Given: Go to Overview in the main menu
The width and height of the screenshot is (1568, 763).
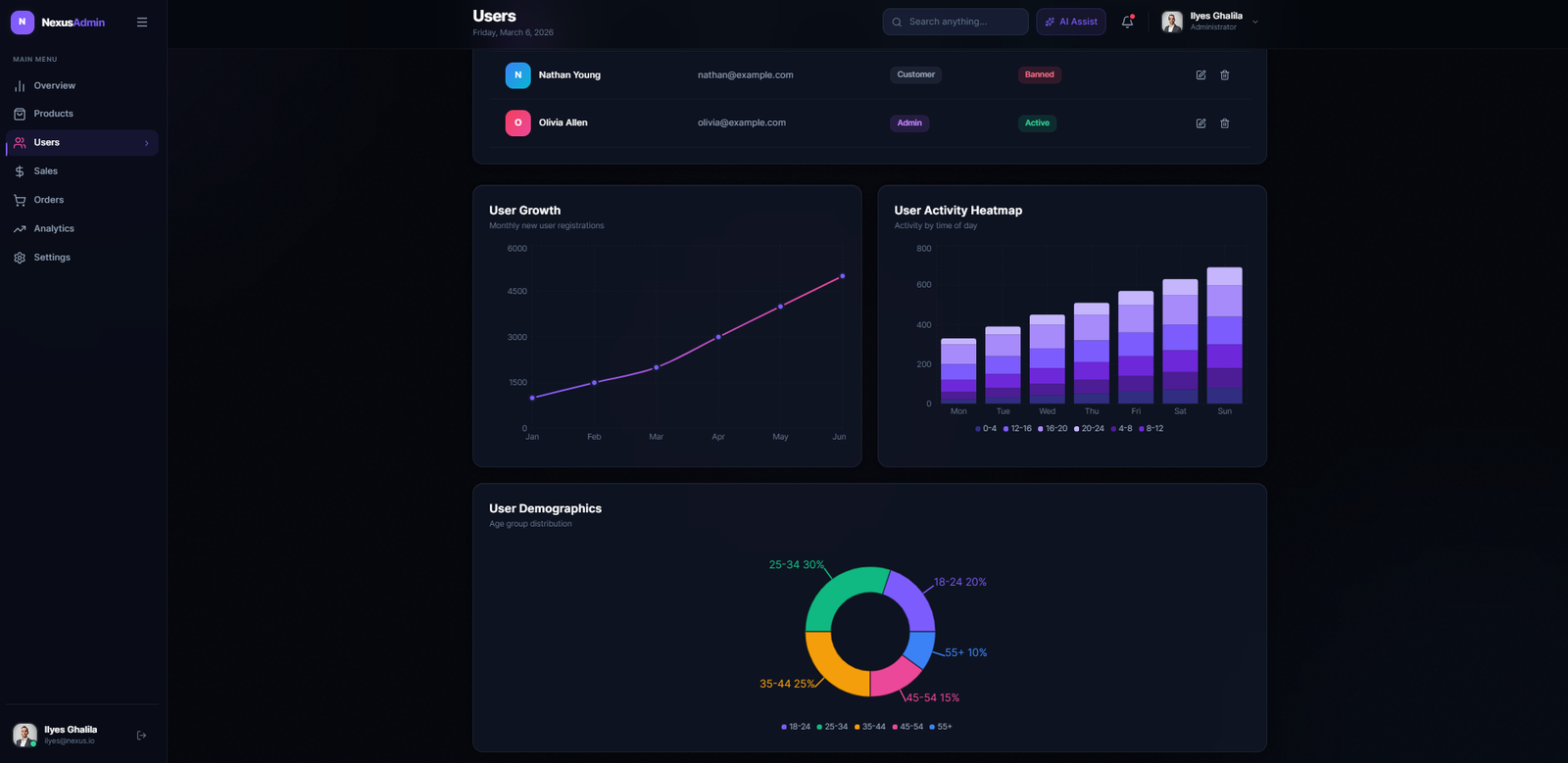Looking at the screenshot, I should point(54,86).
